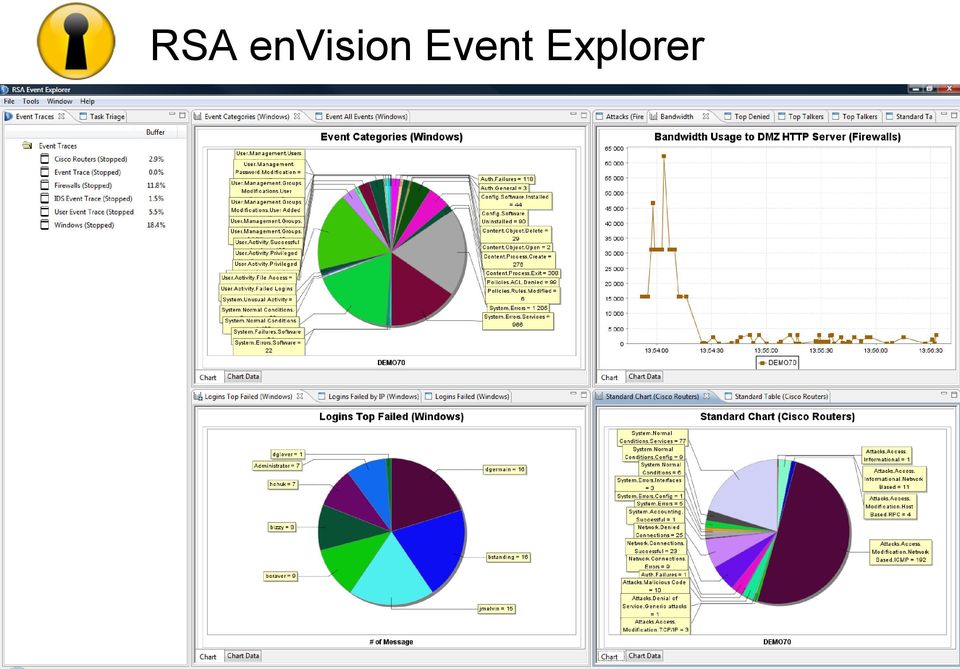Maximize the Bandwidth chart panel

[x=954, y=114]
